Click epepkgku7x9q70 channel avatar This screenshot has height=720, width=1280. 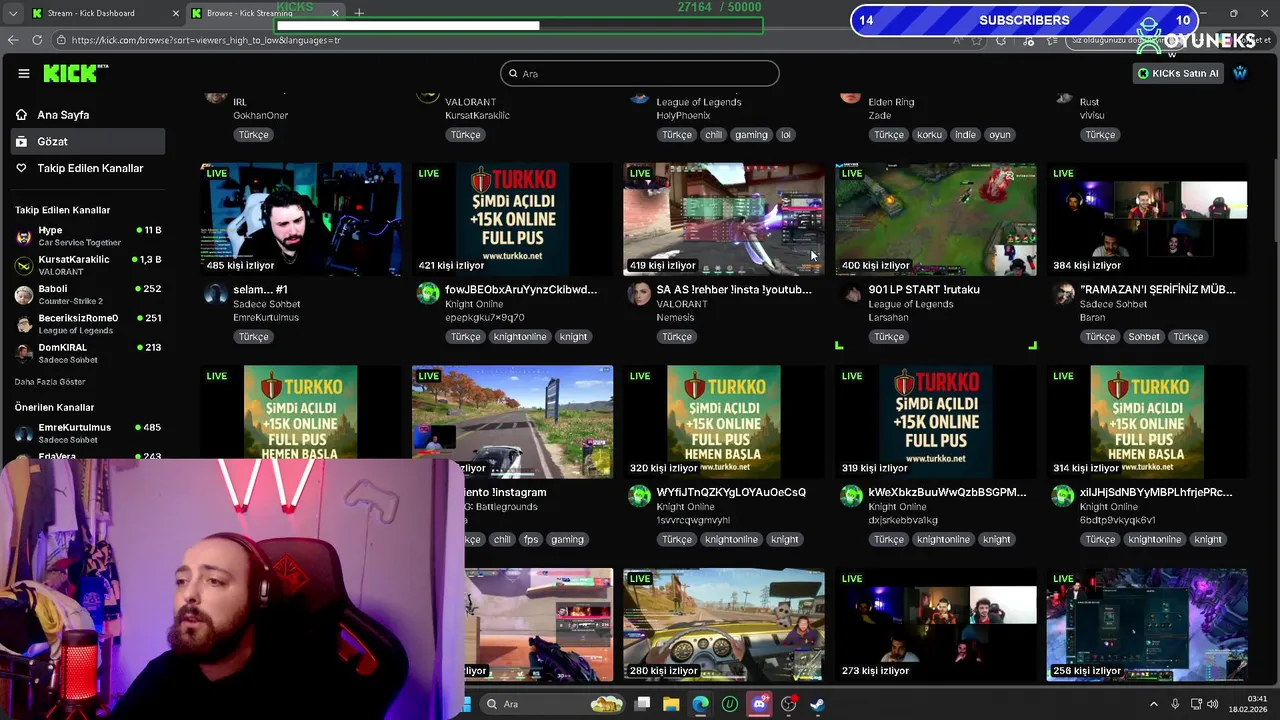pyautogui.click(x=428, y=293)
